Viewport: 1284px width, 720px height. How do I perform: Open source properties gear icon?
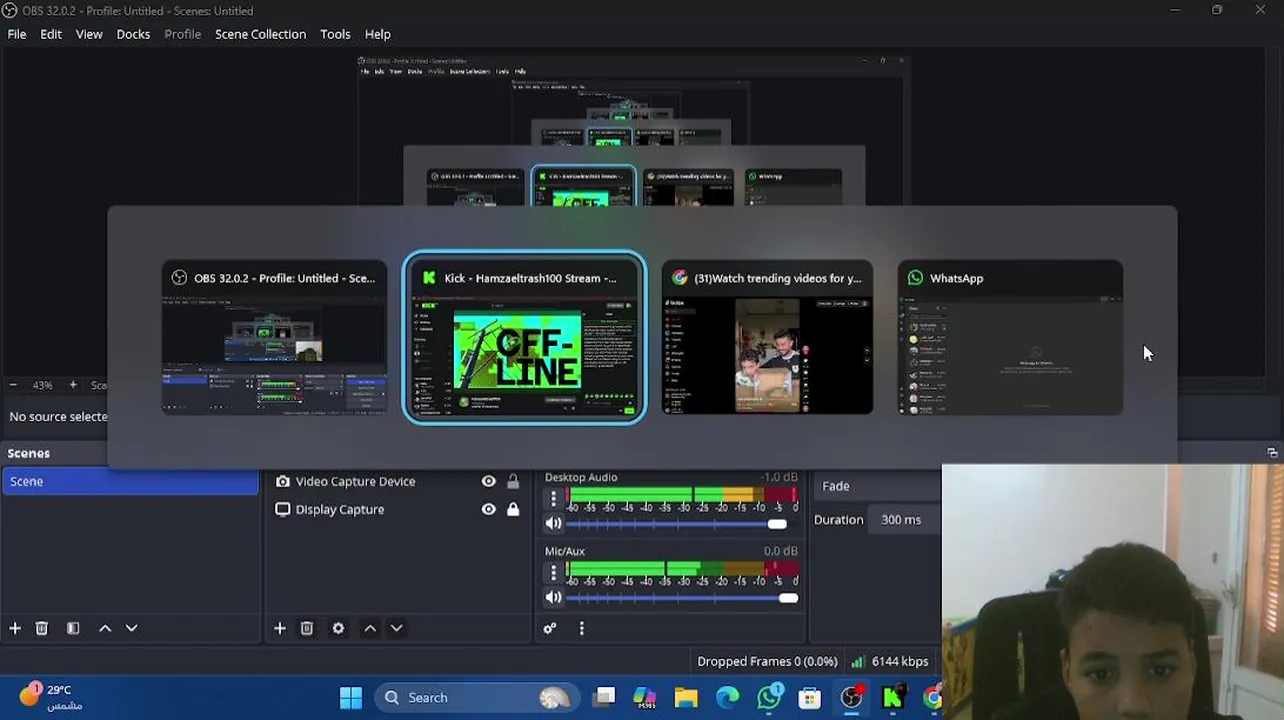coord(338,628)
